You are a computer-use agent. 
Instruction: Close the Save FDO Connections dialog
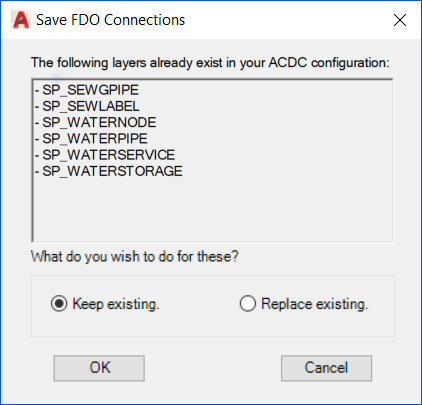tap(400, 20)
